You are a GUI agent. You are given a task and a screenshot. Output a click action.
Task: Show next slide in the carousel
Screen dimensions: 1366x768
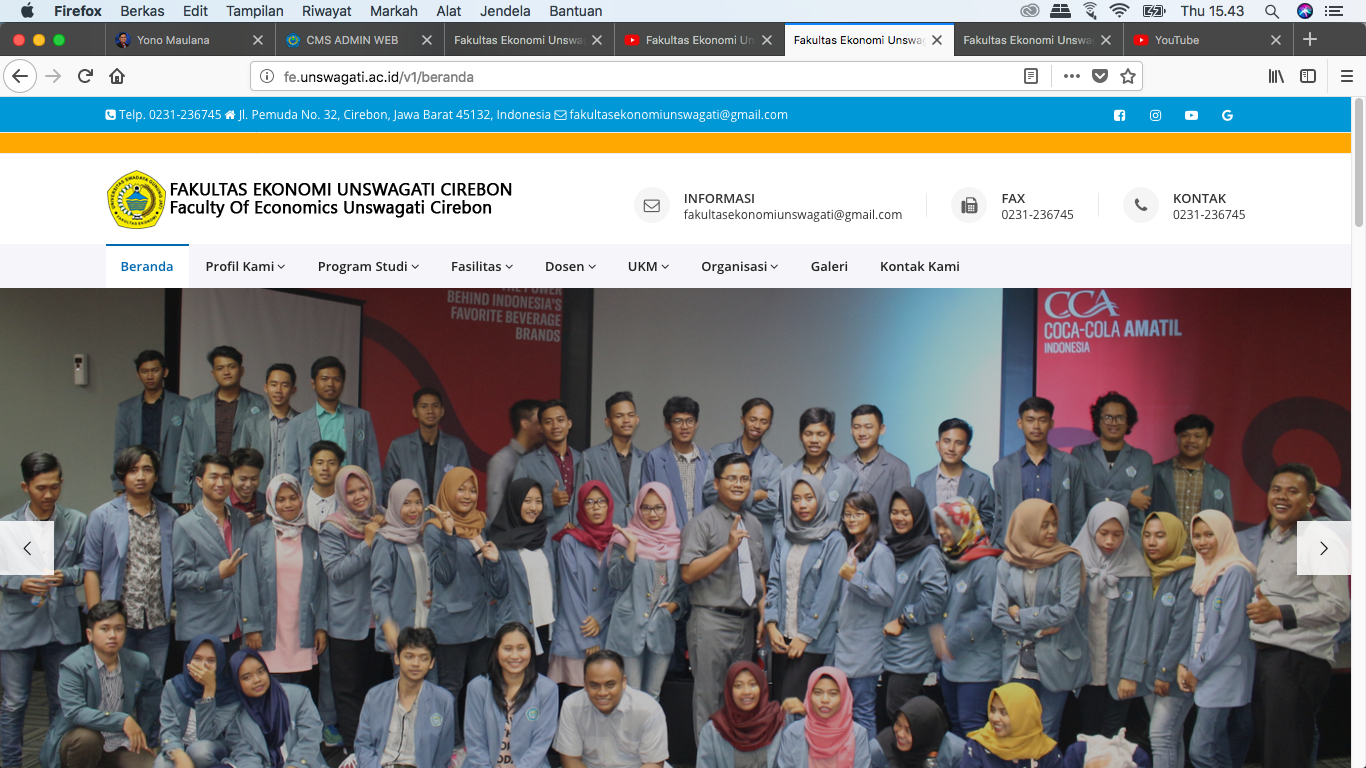1324,548
